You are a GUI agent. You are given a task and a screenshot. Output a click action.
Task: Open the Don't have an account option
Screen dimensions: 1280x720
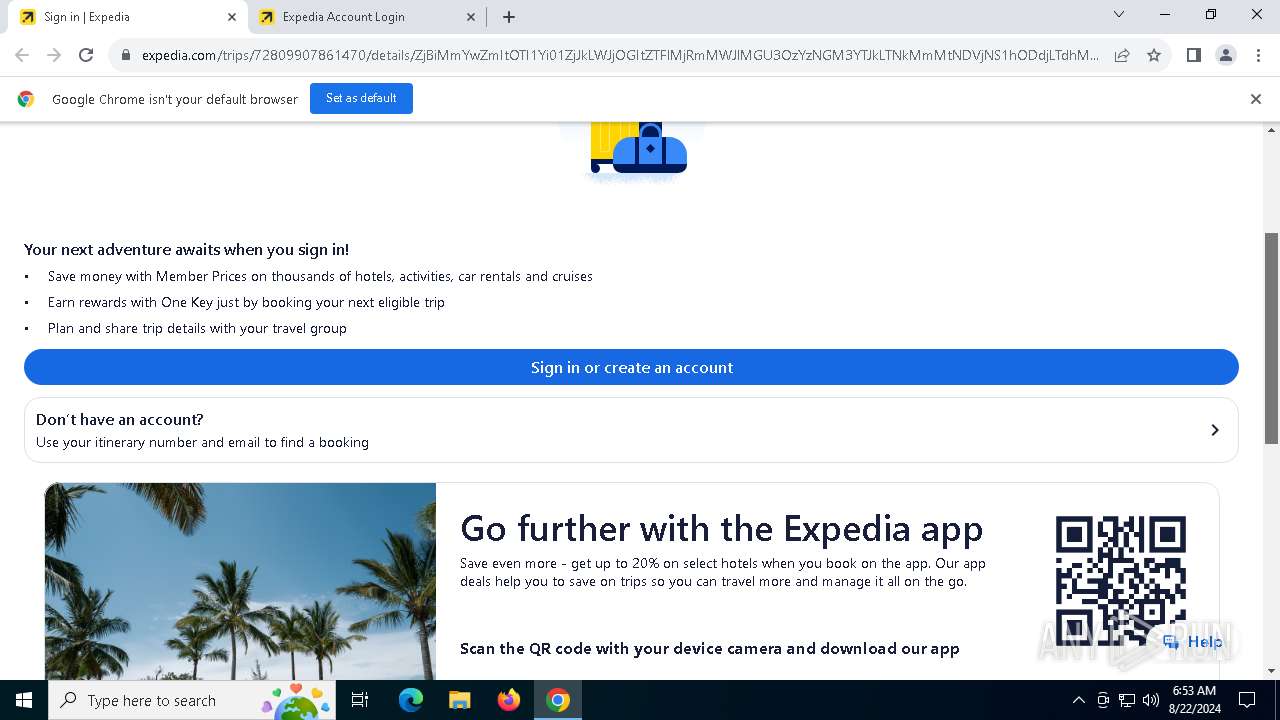click(631, 430)
